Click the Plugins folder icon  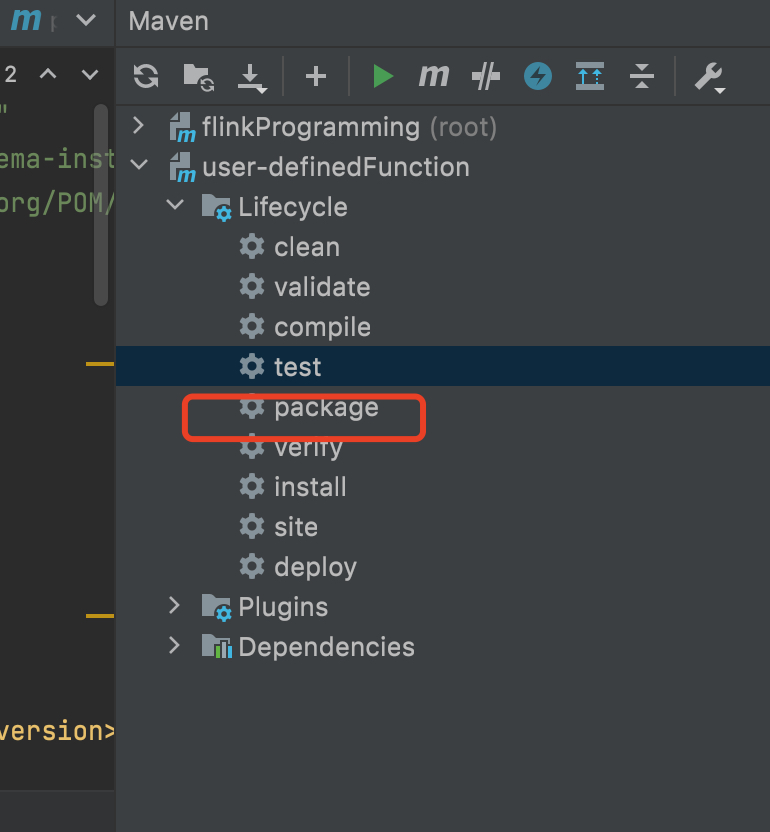tap(217, 607)
